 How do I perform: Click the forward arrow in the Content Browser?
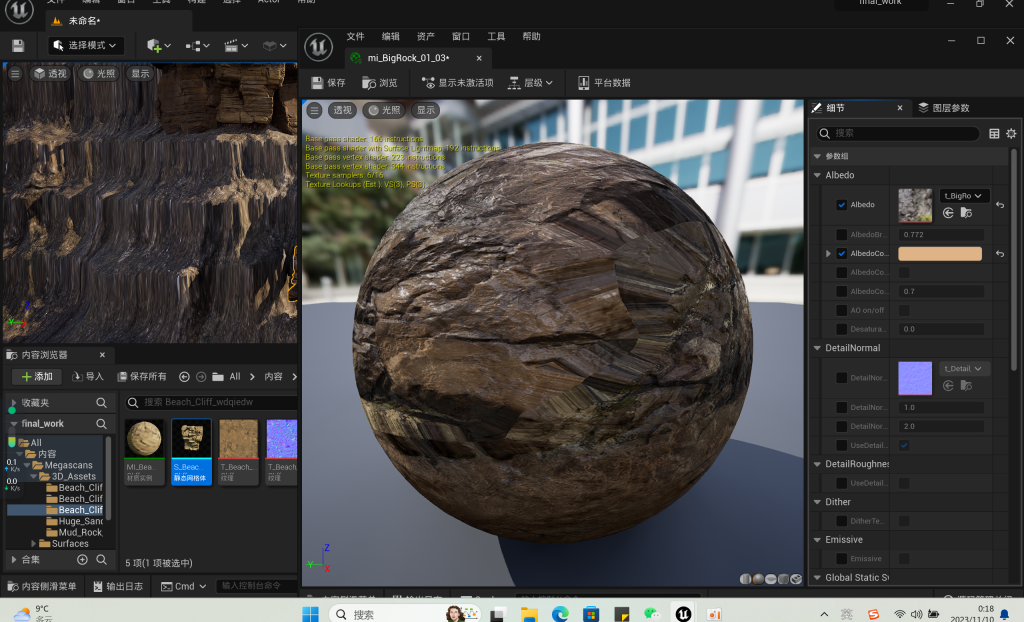tap(201, 377)
